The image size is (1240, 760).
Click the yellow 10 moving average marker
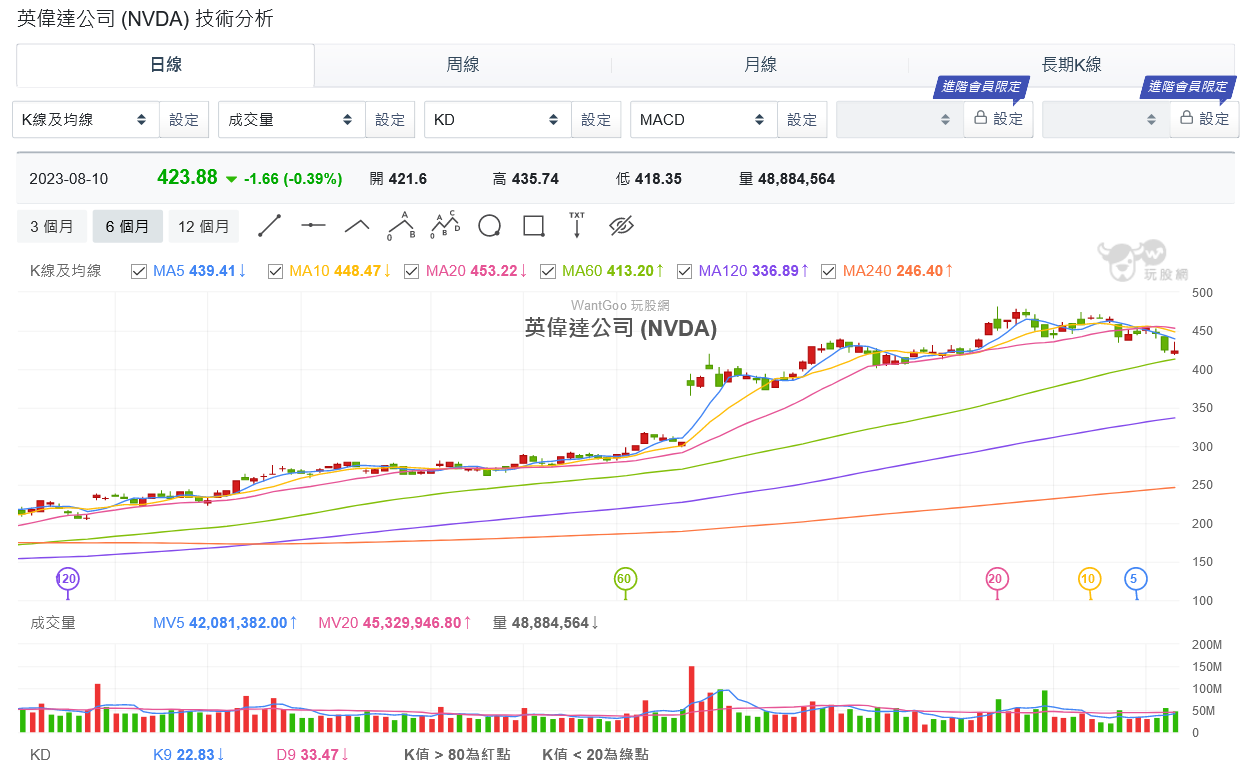[1089, 578]
